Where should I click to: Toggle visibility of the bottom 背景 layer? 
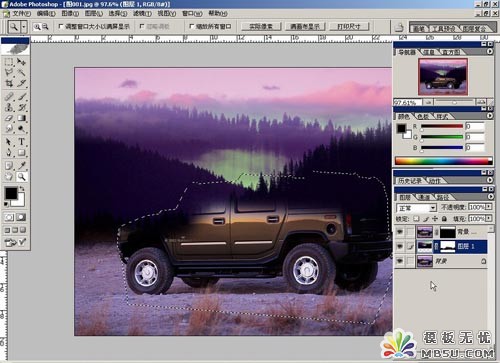pos(400,261)
